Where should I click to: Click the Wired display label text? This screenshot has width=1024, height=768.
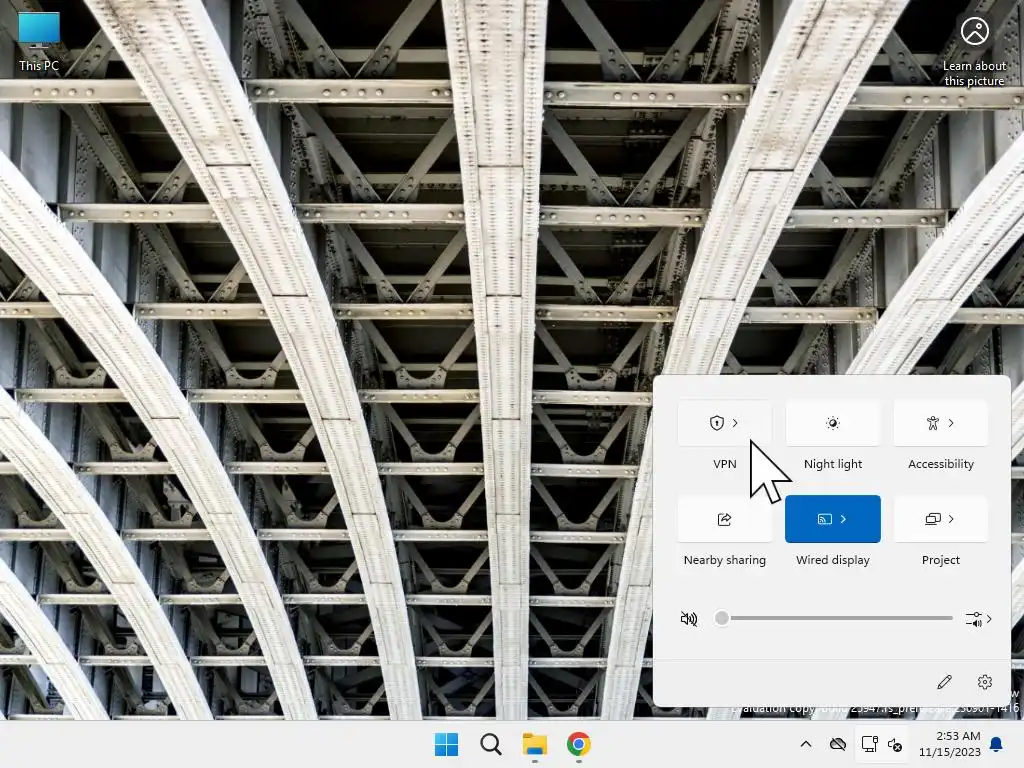(x=833, y=560)
